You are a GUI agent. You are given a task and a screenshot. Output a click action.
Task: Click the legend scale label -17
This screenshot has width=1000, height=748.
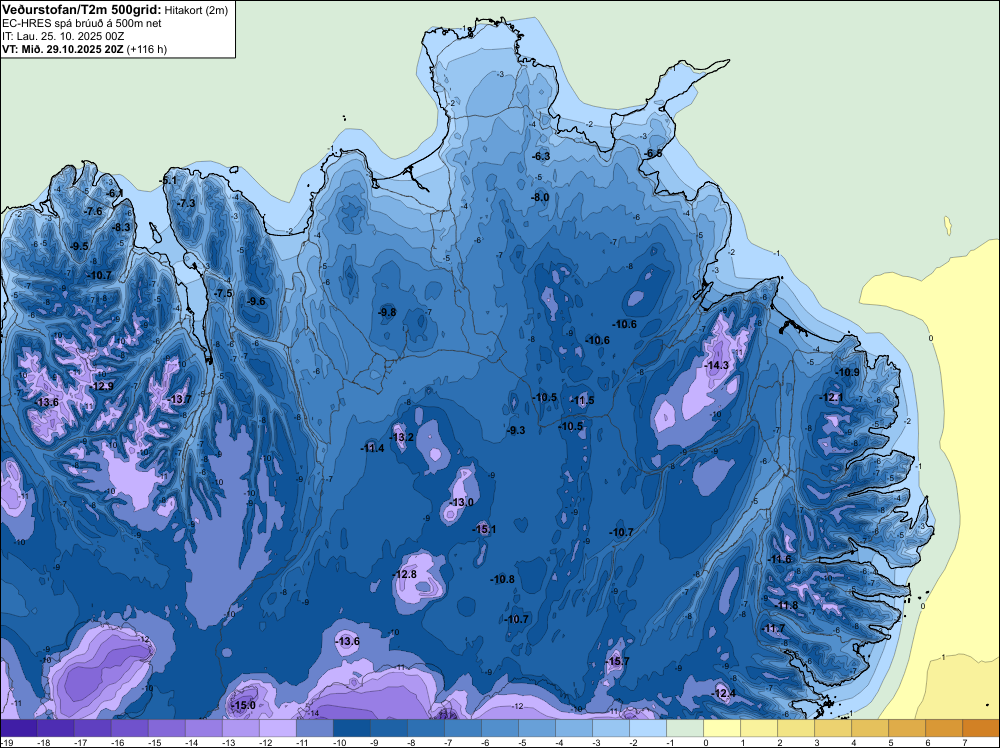tap(80, 742)
